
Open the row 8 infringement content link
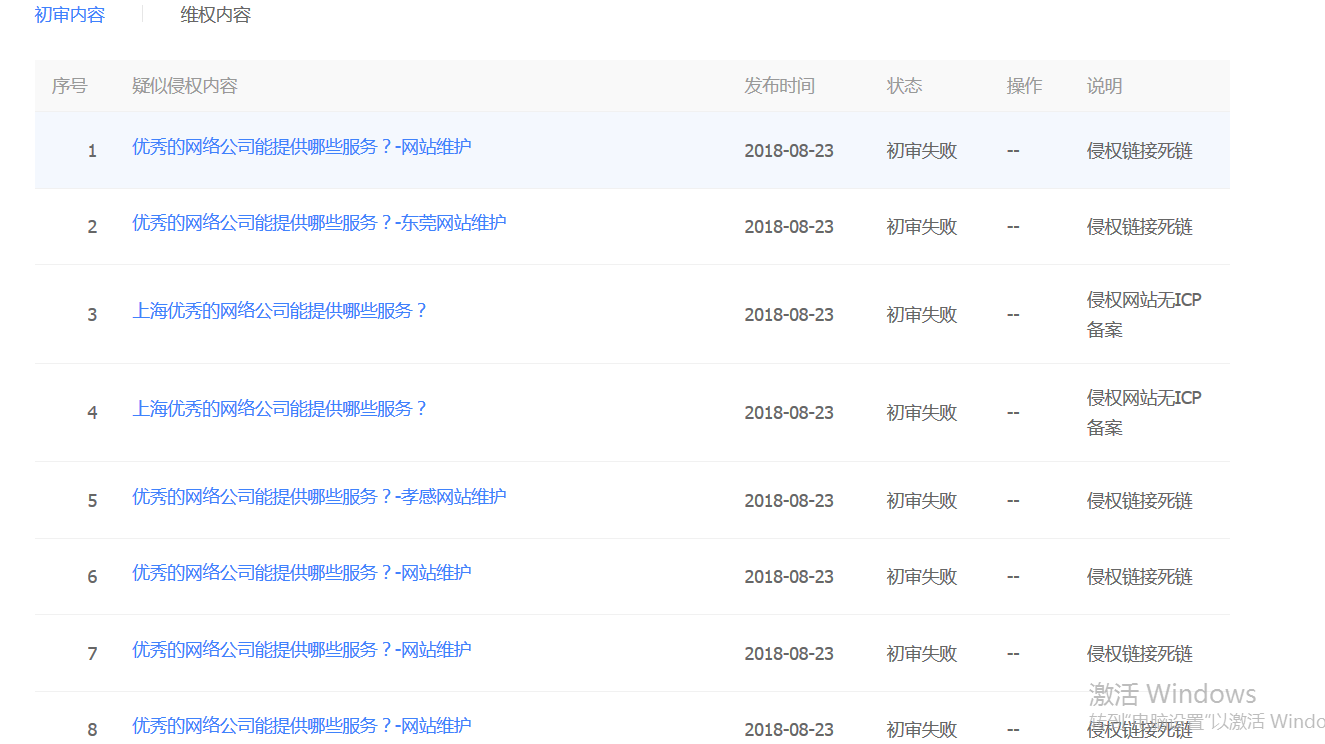pos(301,725)
